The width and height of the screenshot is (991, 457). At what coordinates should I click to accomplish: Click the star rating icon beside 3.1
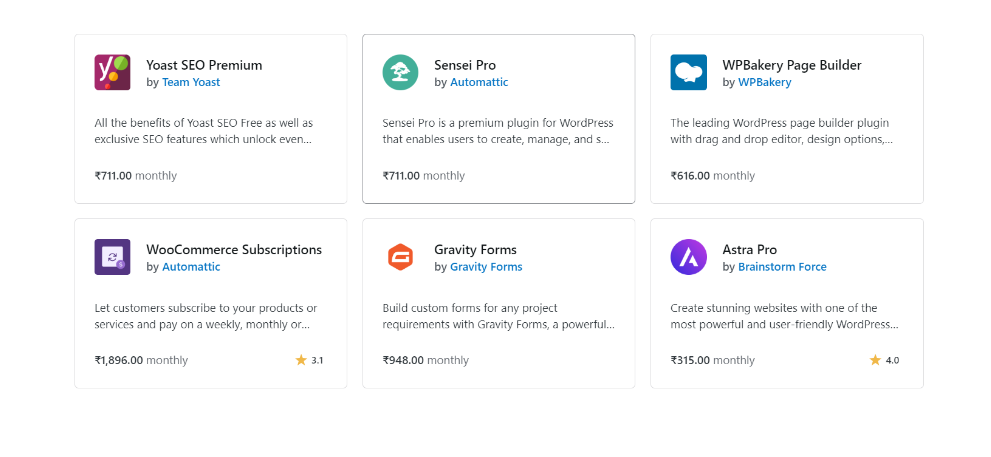pos(301,360)
